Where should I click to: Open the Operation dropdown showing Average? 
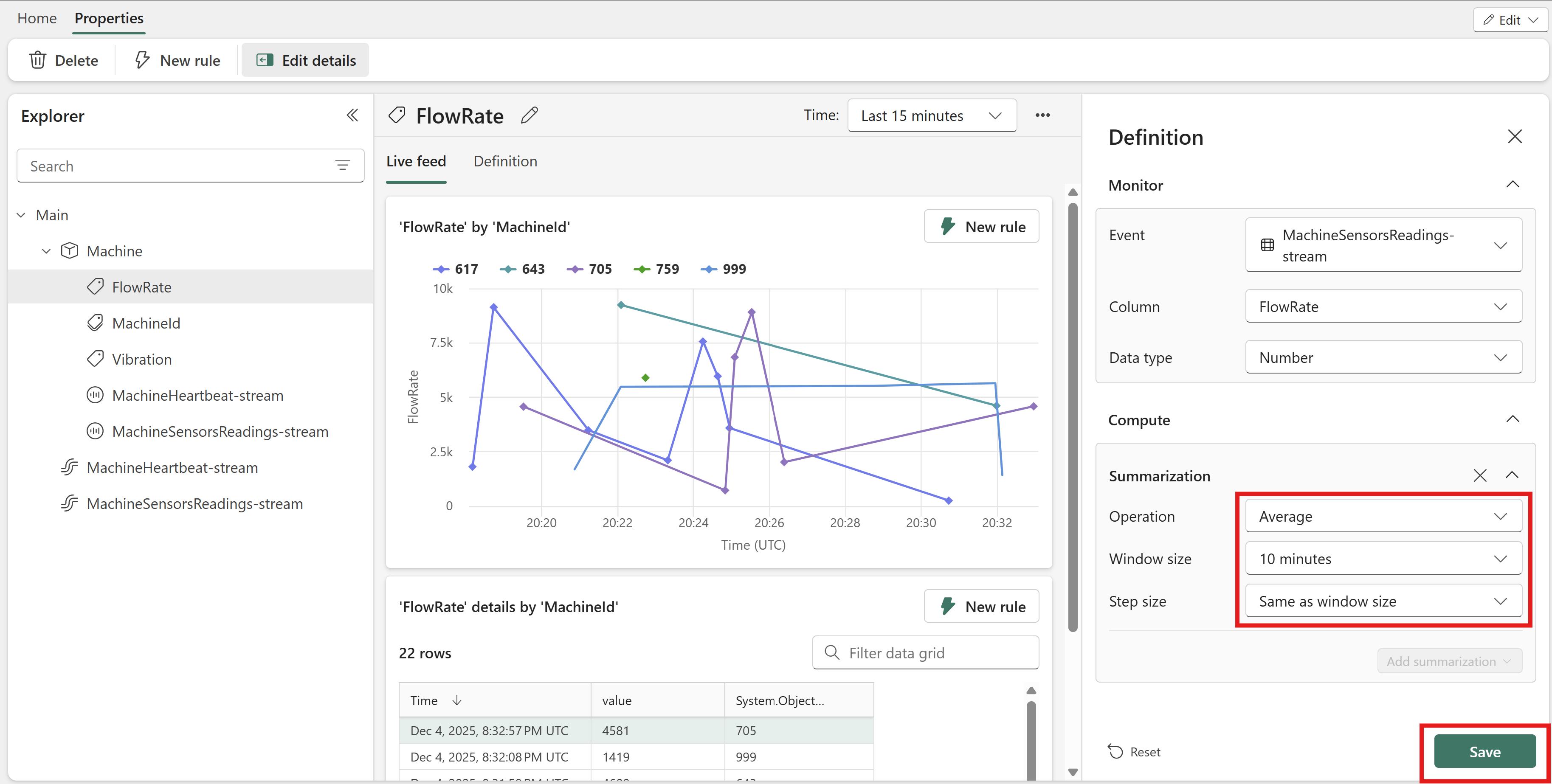[1383, 517]
